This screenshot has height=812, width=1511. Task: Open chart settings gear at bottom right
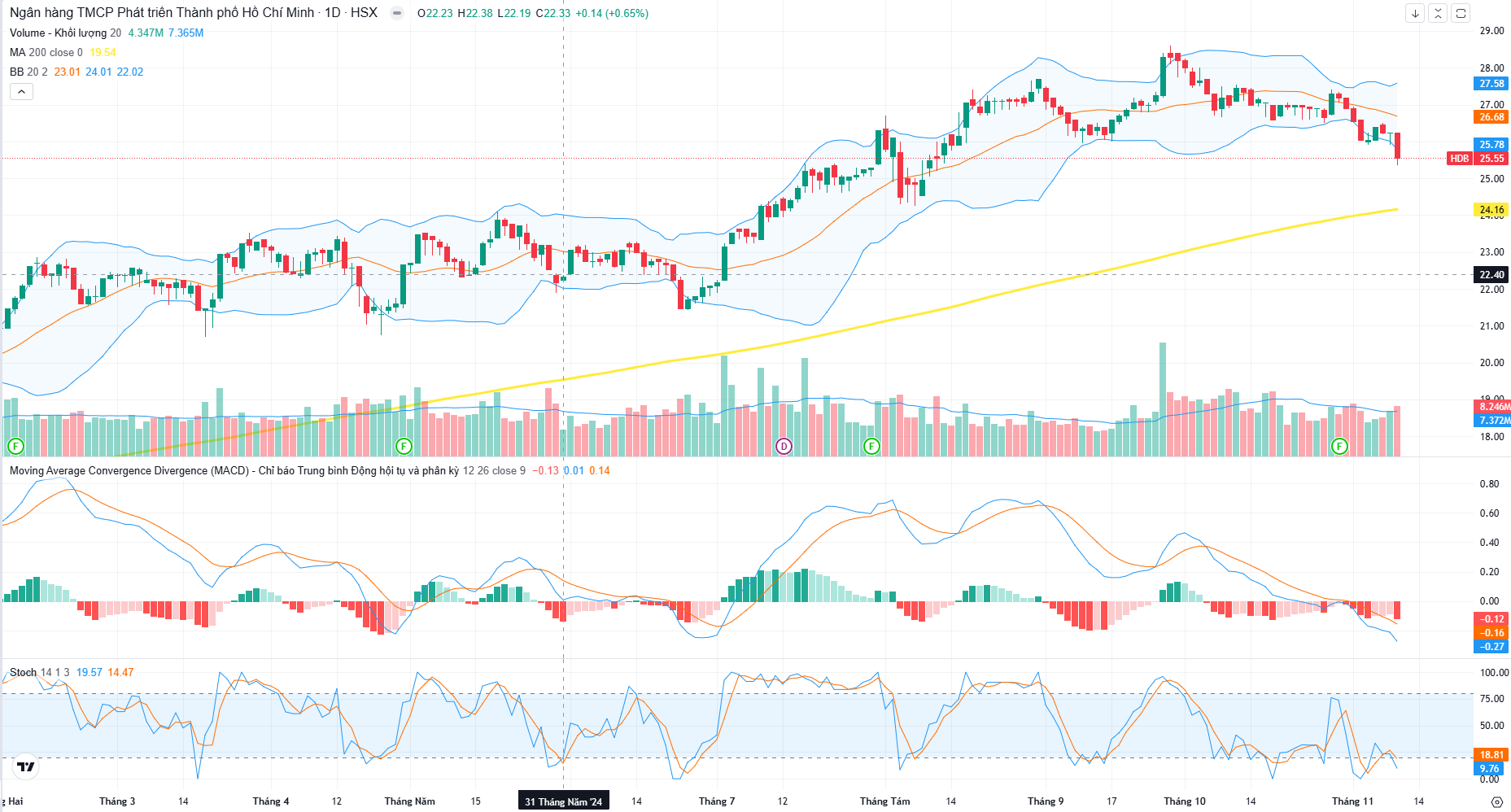[x=1496, y=801]
